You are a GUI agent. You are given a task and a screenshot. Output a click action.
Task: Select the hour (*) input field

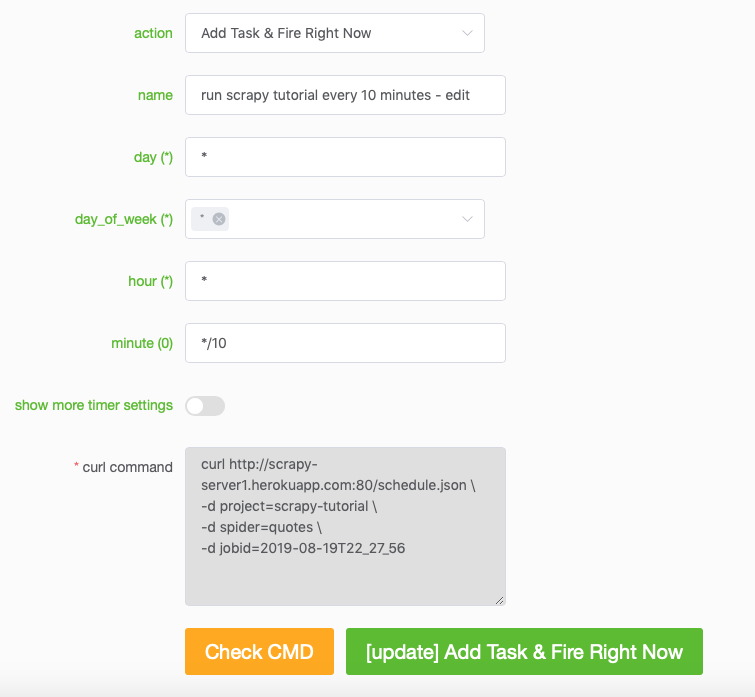click(345, 281)
